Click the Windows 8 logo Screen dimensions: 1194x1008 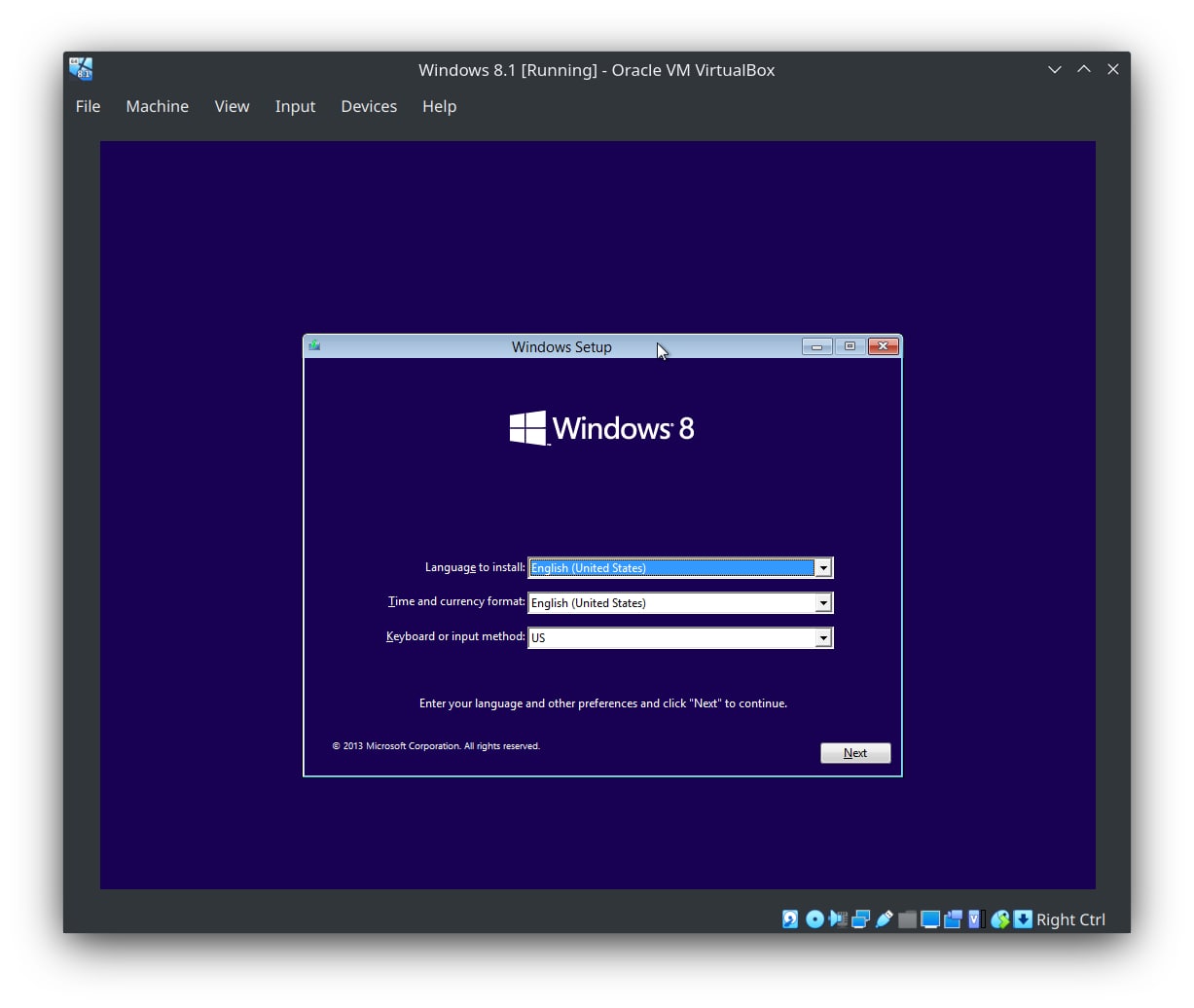601,428
